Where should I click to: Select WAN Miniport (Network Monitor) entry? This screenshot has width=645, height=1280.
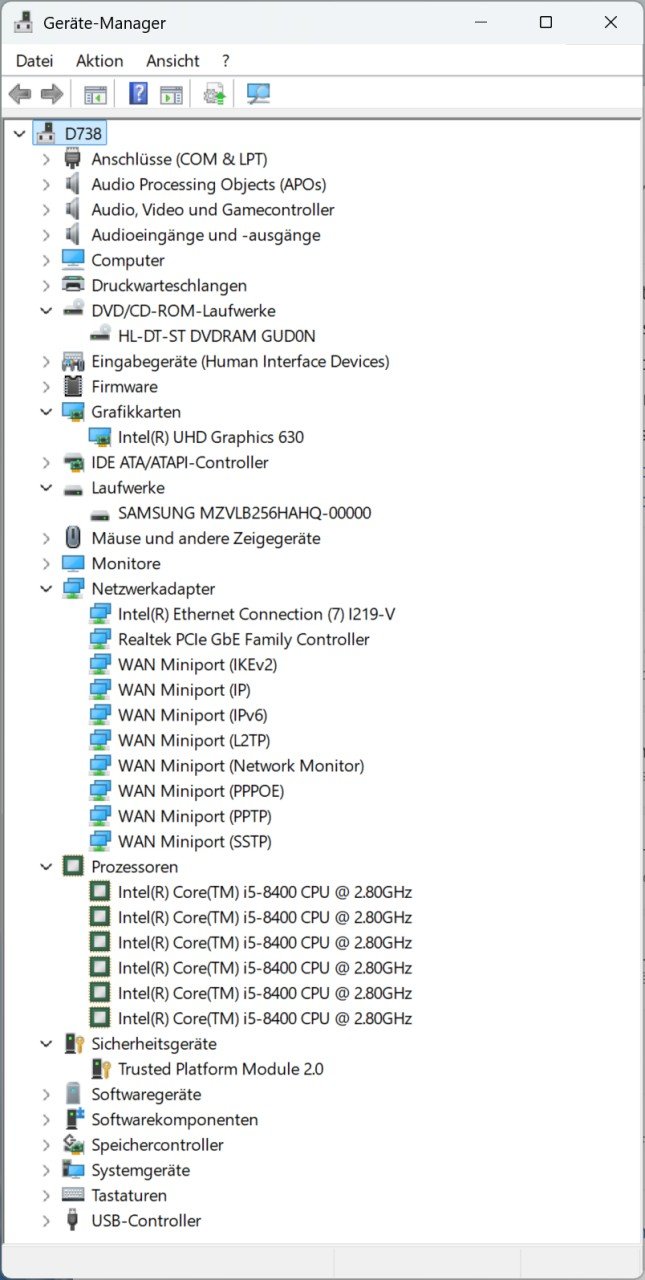click(x=240, y=766)
